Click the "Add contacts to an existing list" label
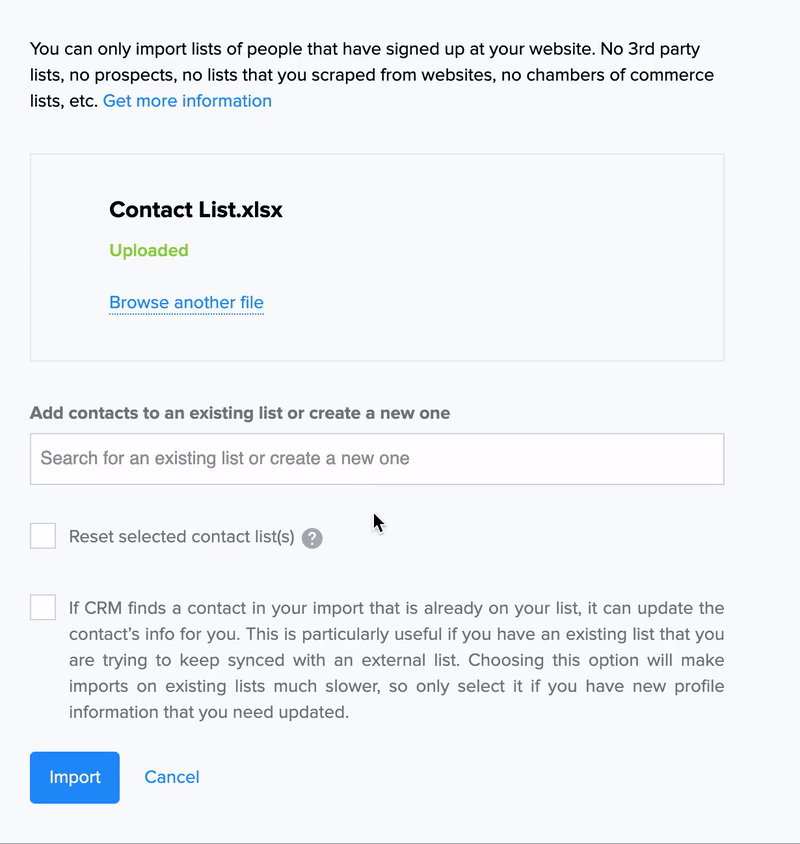This screenshot has width=800, height=844. [x=240, y=413]
